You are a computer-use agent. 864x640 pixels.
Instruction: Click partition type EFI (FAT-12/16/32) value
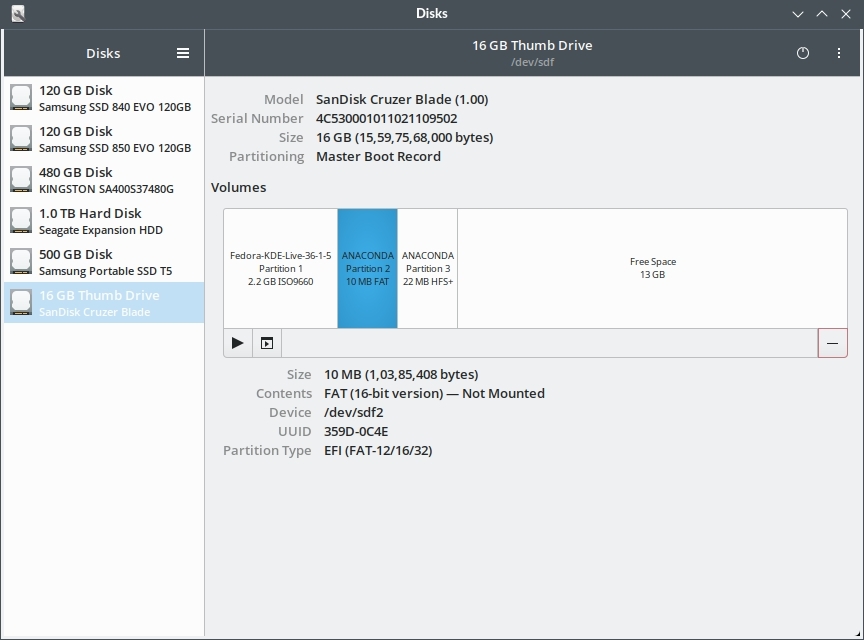[378, 450]
